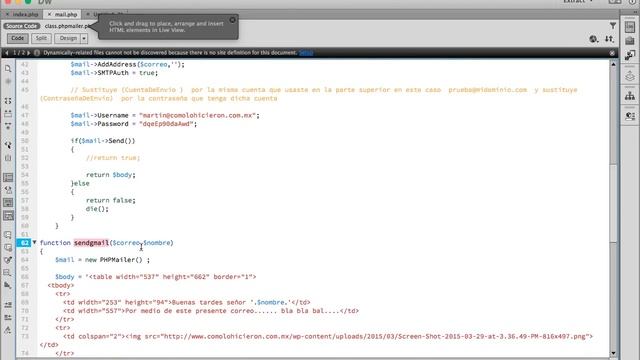This screenshot has width=640, height=360.
Task: Click the 'if($mail->Send())' line
Action: point(102,141)
